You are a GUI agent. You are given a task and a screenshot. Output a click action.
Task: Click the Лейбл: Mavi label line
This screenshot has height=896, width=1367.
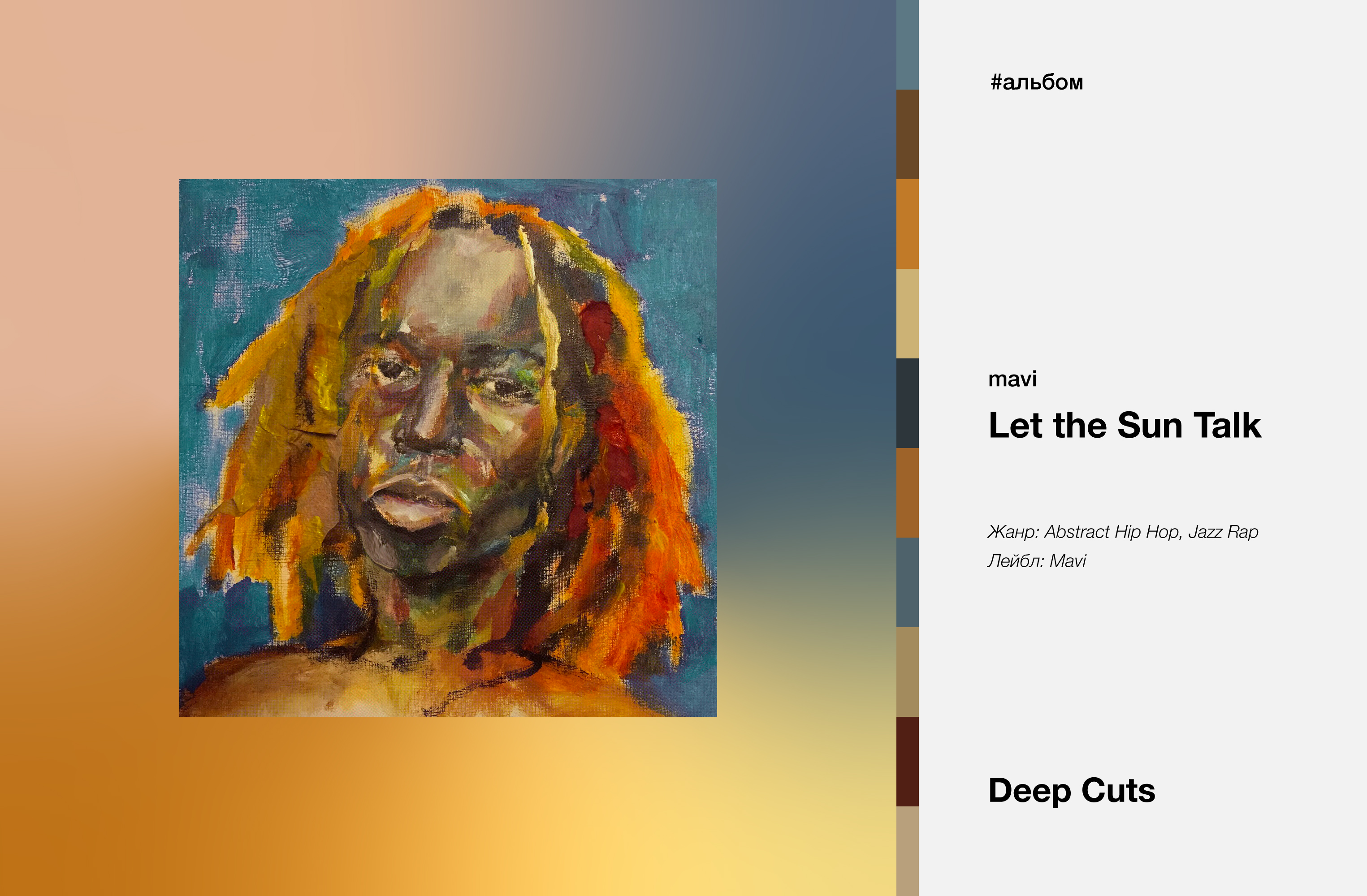(1037, 561)
